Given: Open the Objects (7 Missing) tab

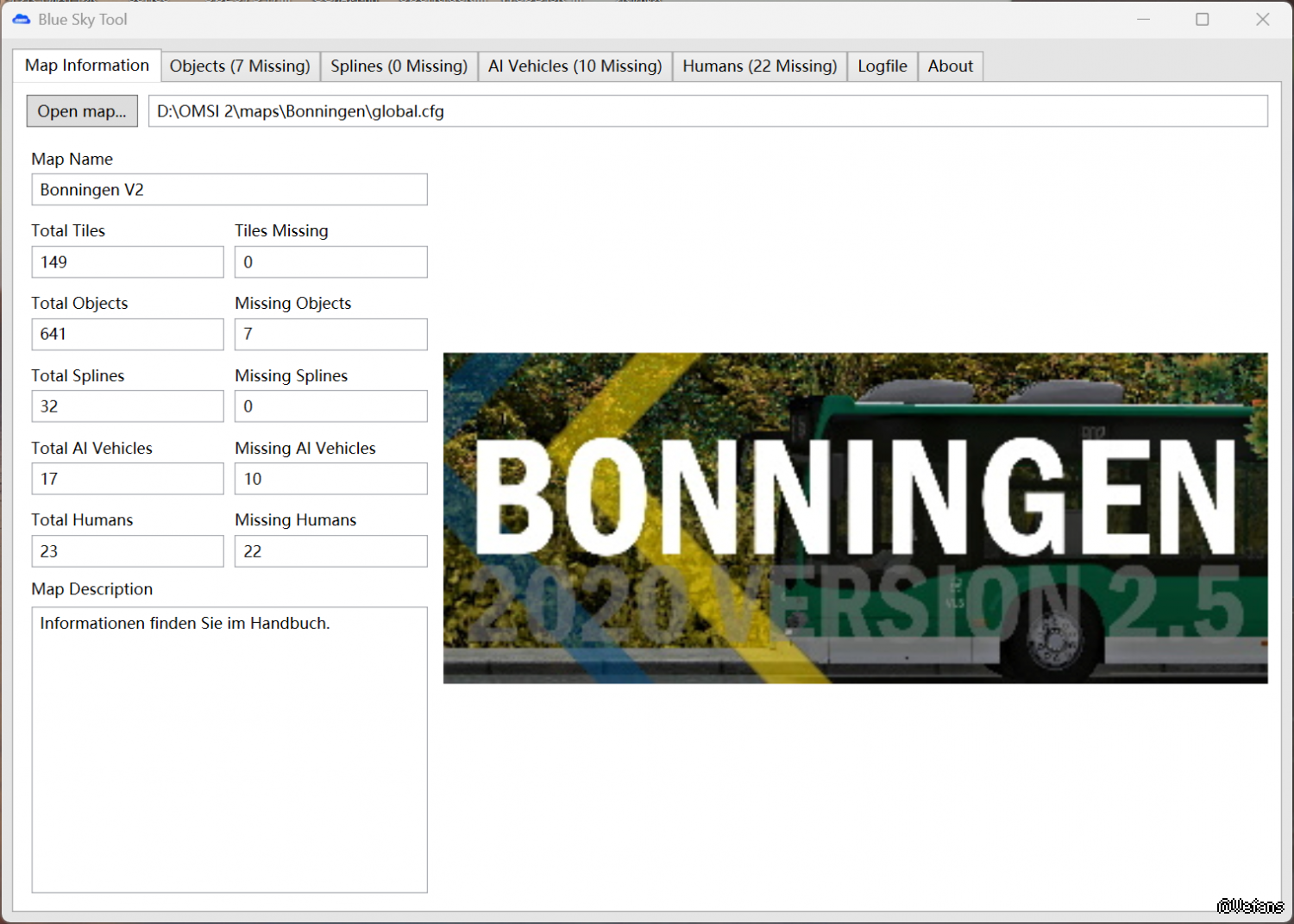Looking at the screenshot, I should pos(240,66).
